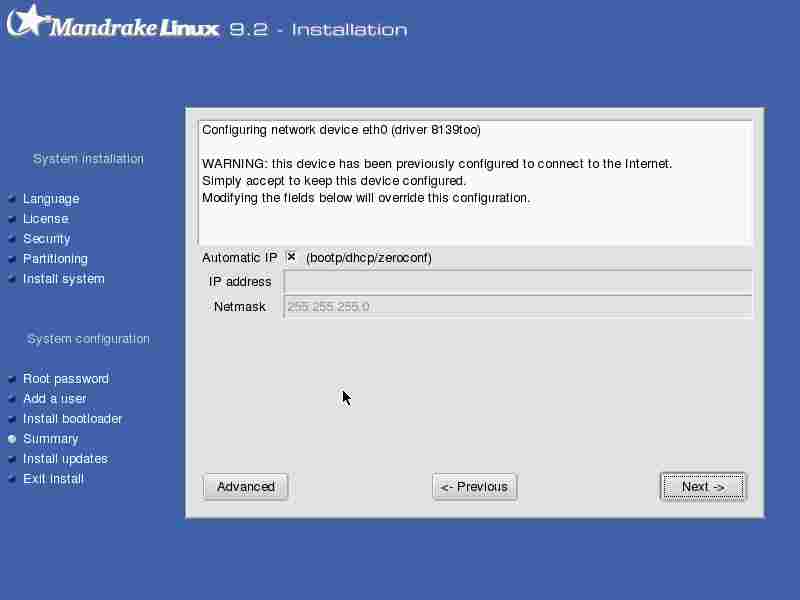Click the bullet icon beside Root password
The height and width of the screenshot is (600, 800).
12,379
